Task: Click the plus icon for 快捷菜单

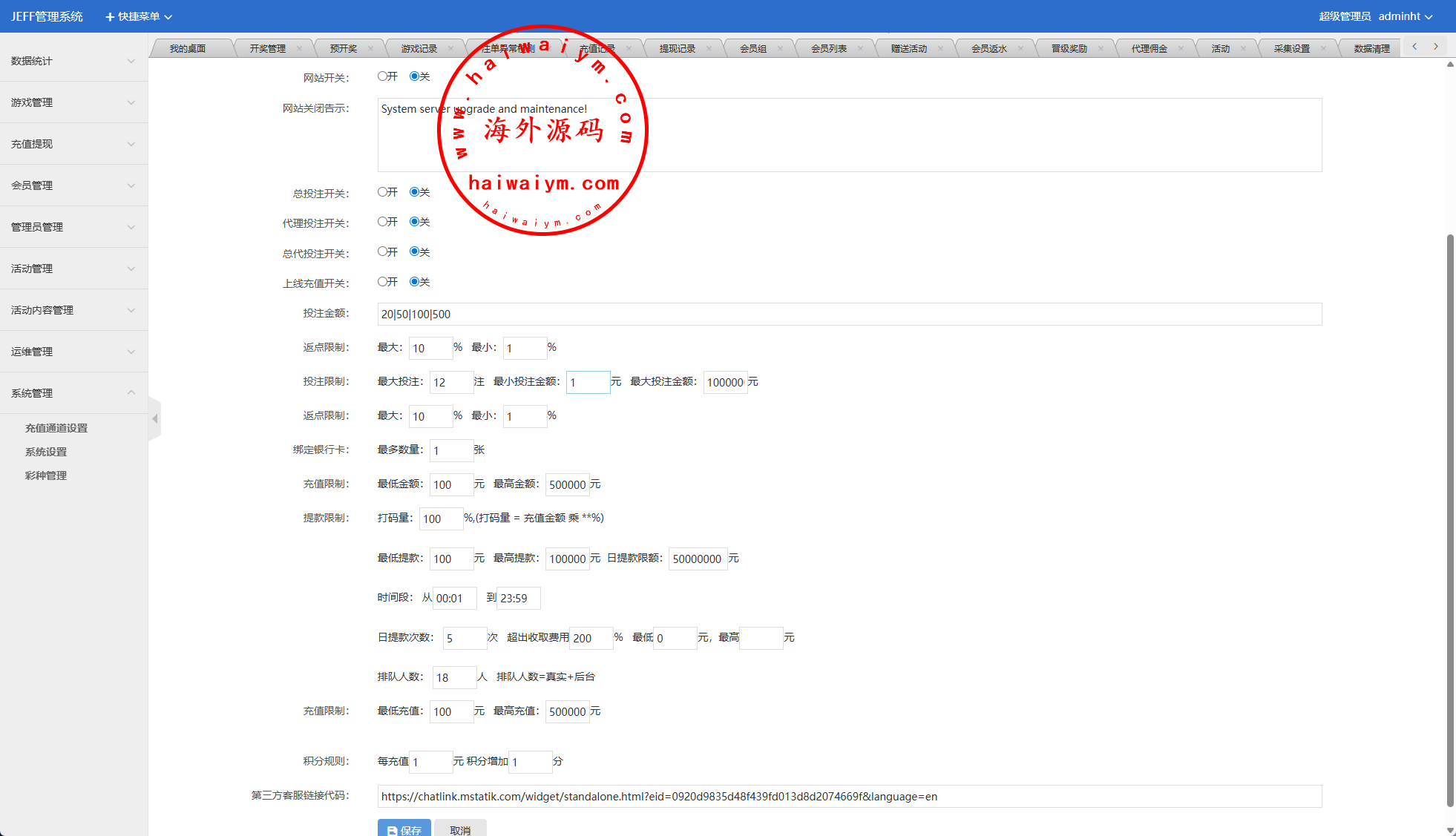Action: (110, 16)
